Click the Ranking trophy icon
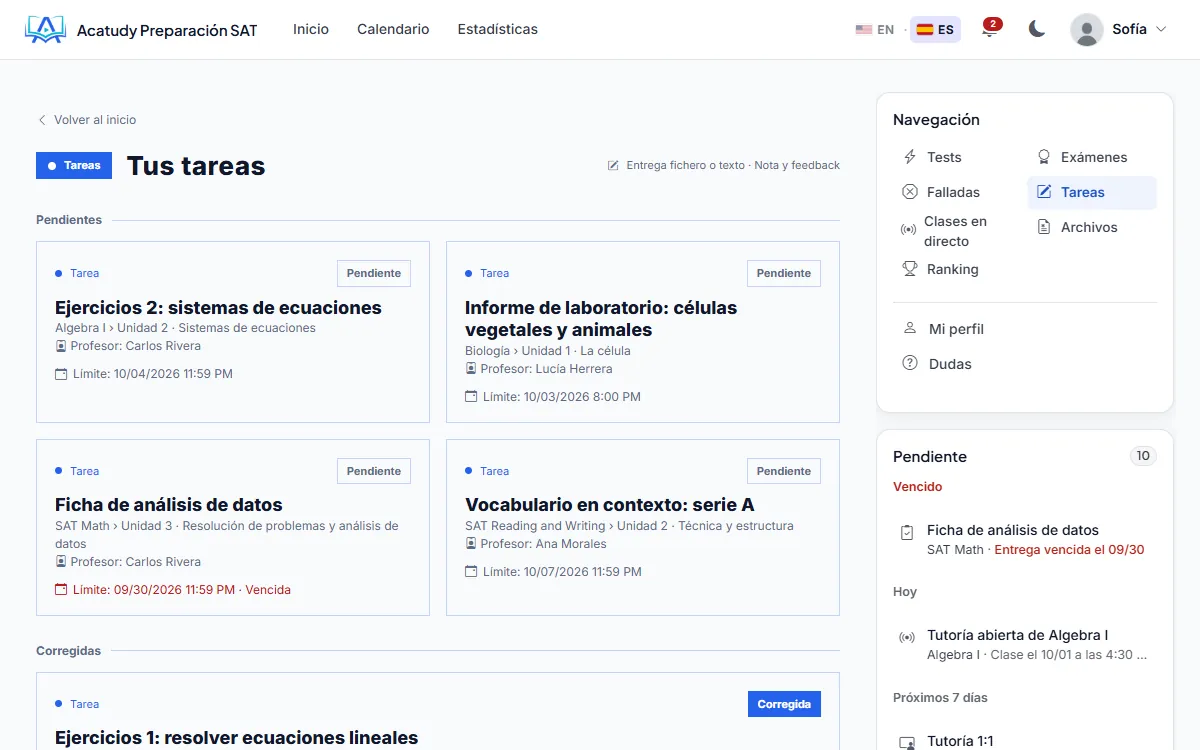 [910, 269]
